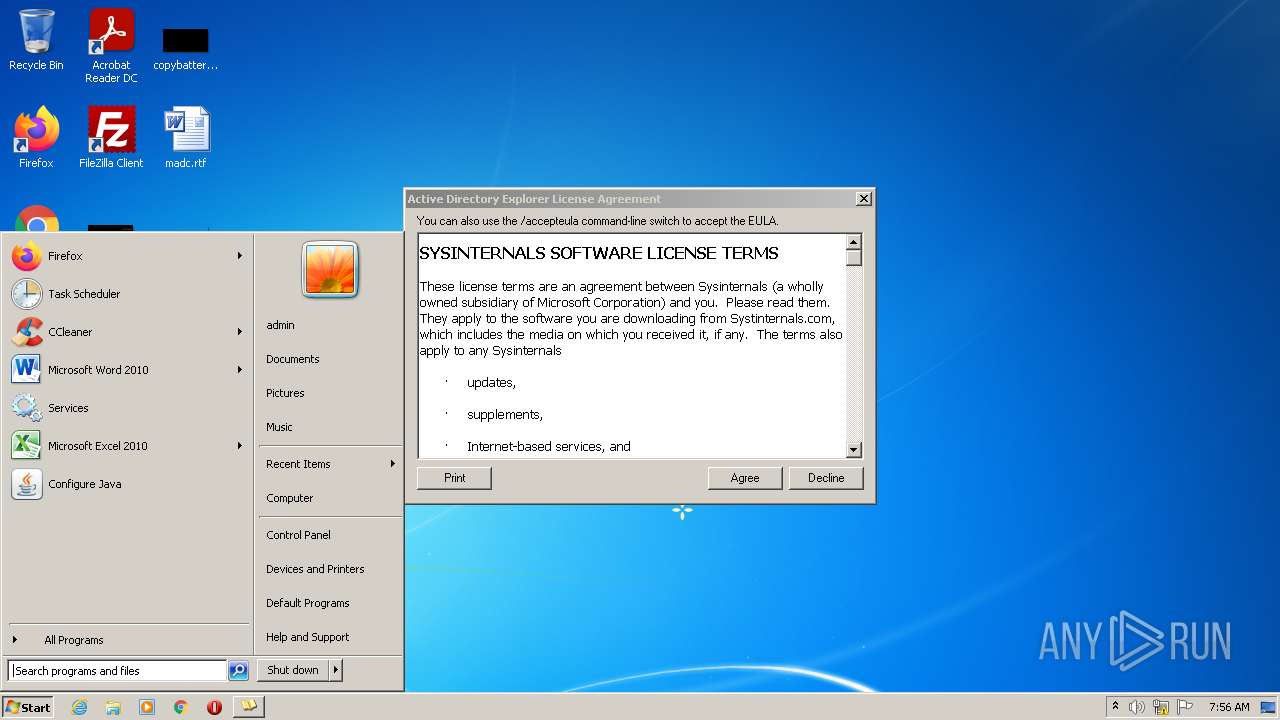Click the Firefox icon in Start menu
Image resolution: width=1280 pixels, height=720 pixels.
coord(27,256)
